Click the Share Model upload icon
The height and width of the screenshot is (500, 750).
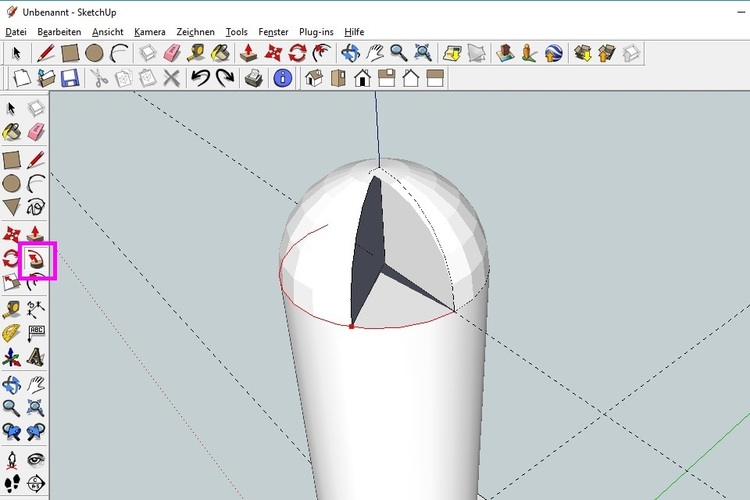tap(607, 53)
